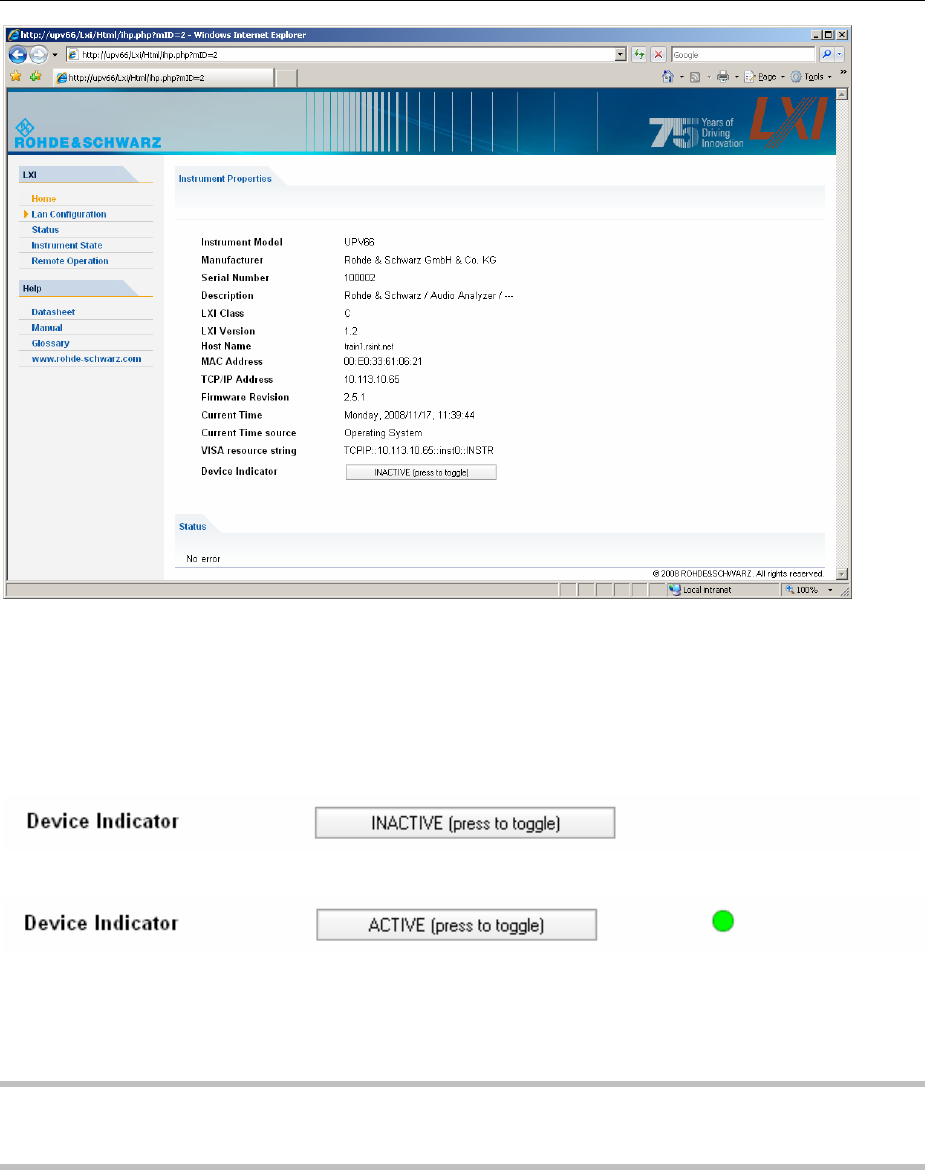Select the MAC address 00:E0:33:61:06:21
The height and width of the screenshot is (1170, 926).
383,362
